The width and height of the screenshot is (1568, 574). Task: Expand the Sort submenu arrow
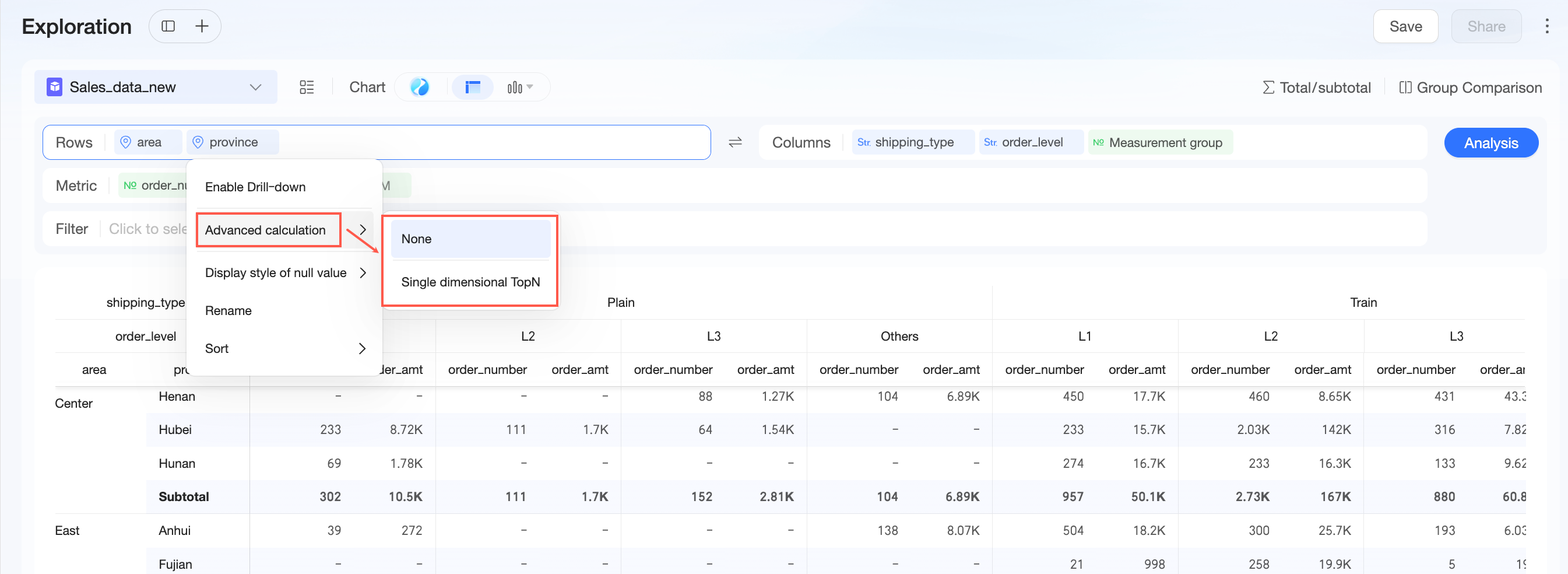coord(362,348)
